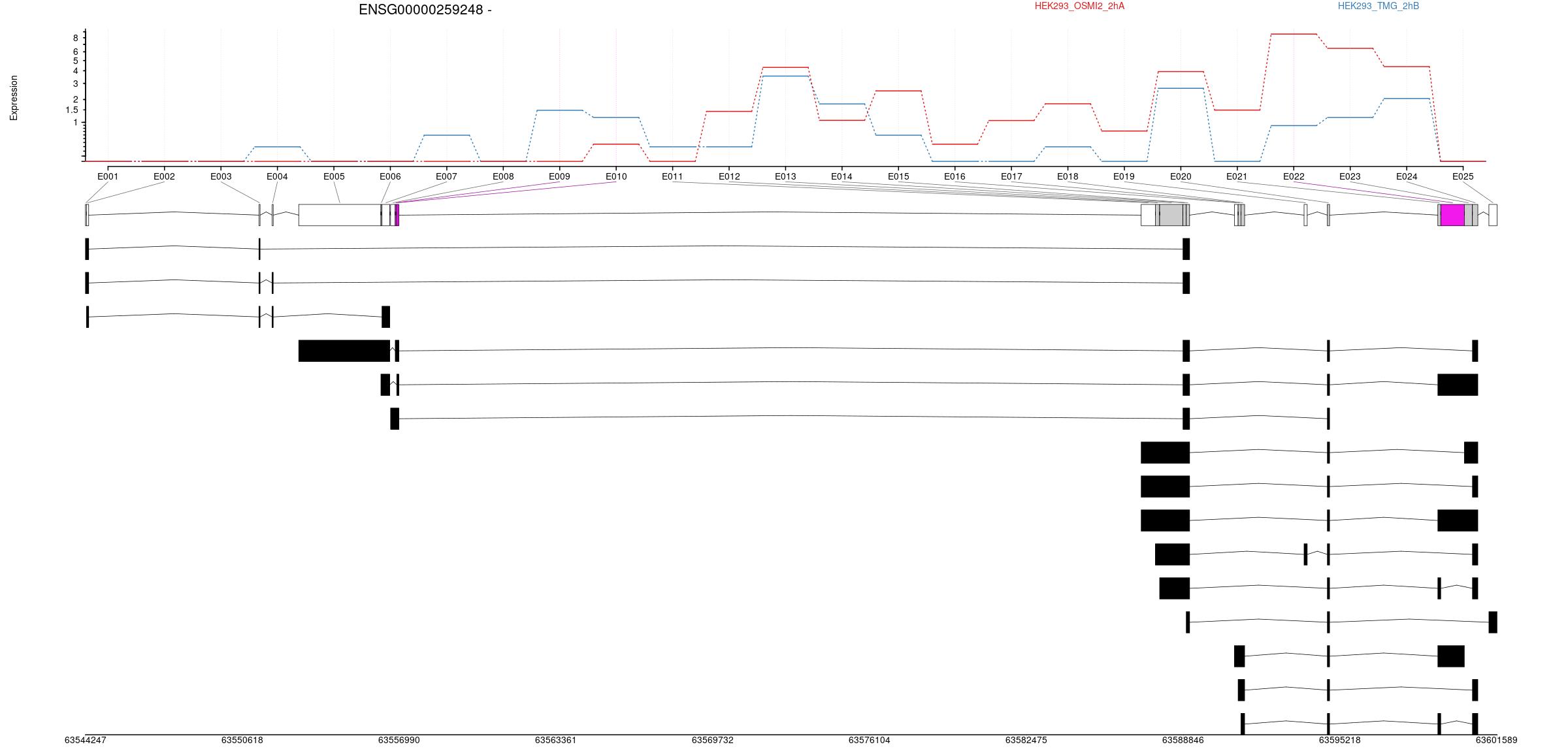
Task: Click exon label E005
Action: tap(334, 176)
